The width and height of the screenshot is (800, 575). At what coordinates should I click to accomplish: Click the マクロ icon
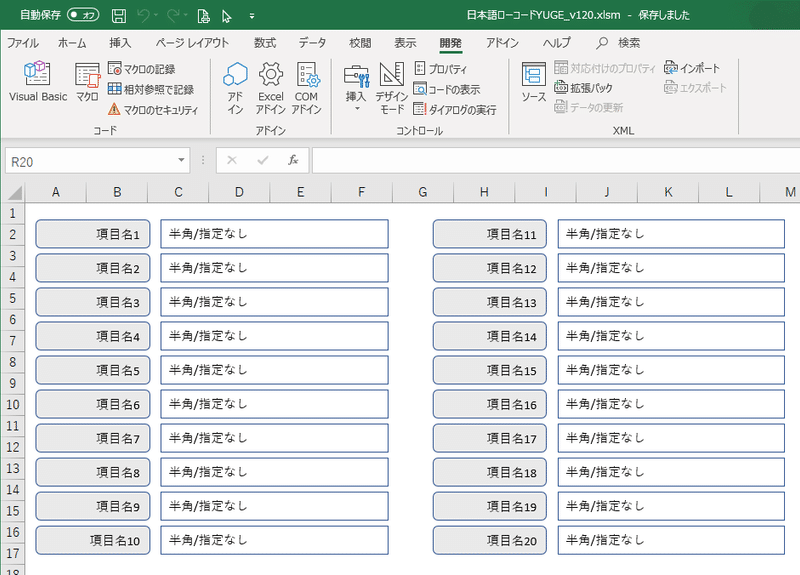tap(87, 82)
